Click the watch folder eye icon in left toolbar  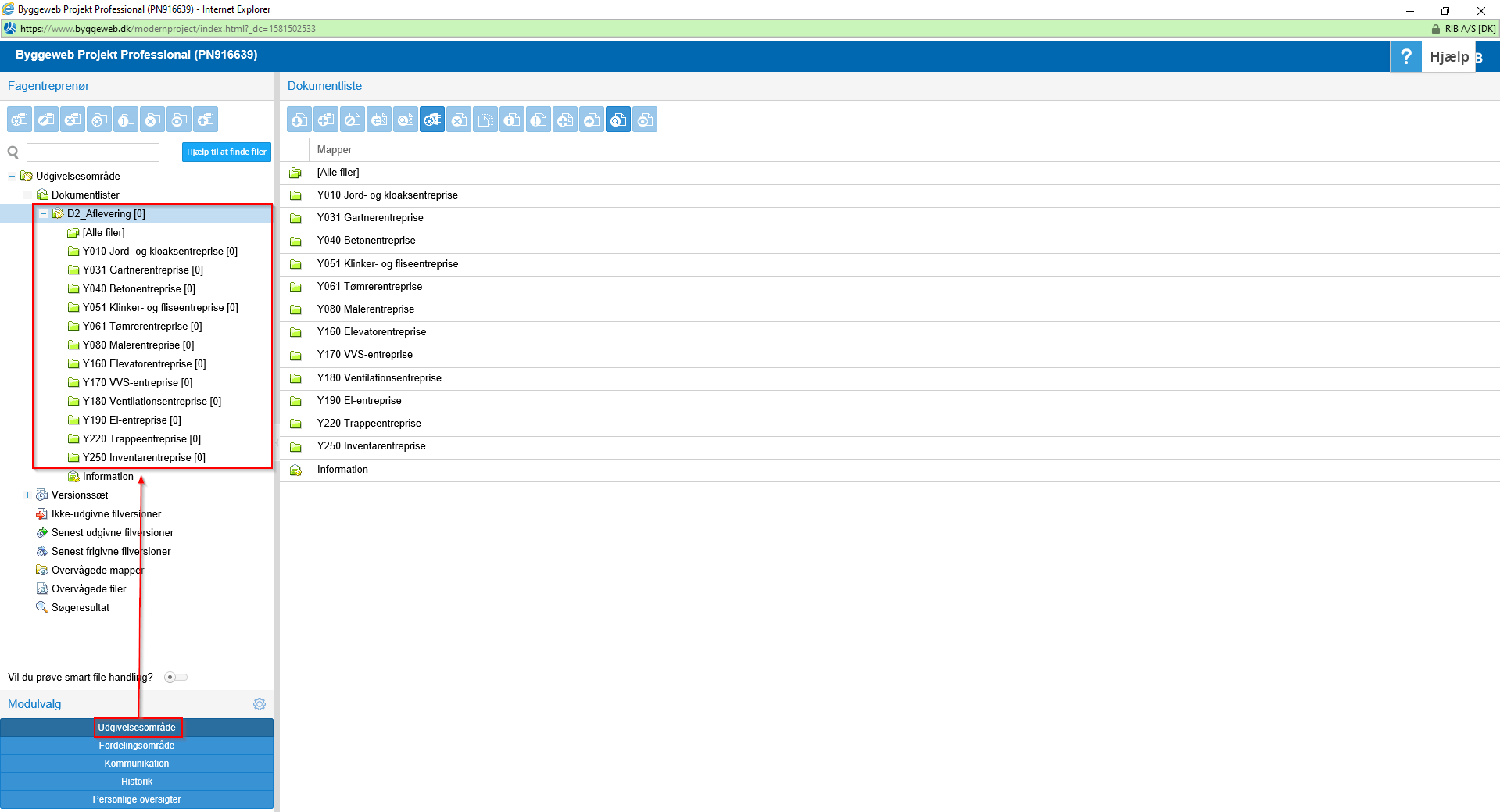179,120
